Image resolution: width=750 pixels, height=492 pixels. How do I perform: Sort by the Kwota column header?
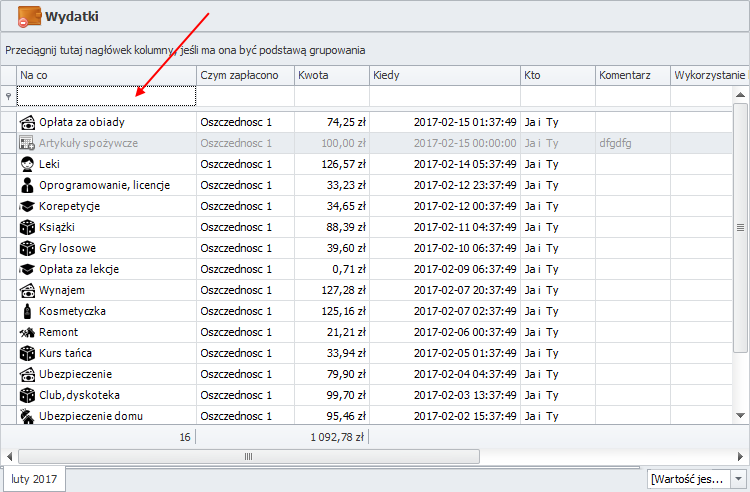point(331,75)
